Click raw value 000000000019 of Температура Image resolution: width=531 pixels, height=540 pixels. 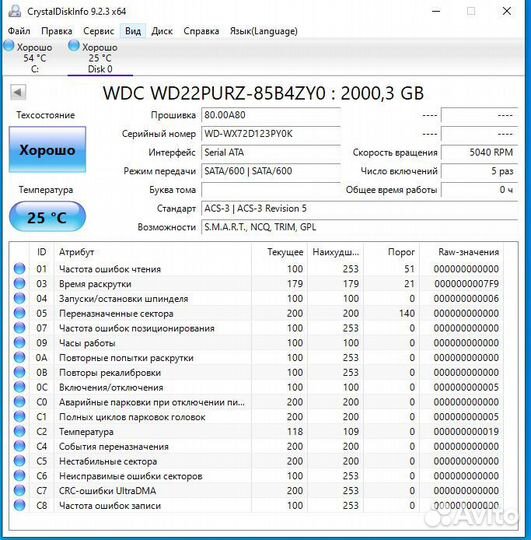pos(466,432)
